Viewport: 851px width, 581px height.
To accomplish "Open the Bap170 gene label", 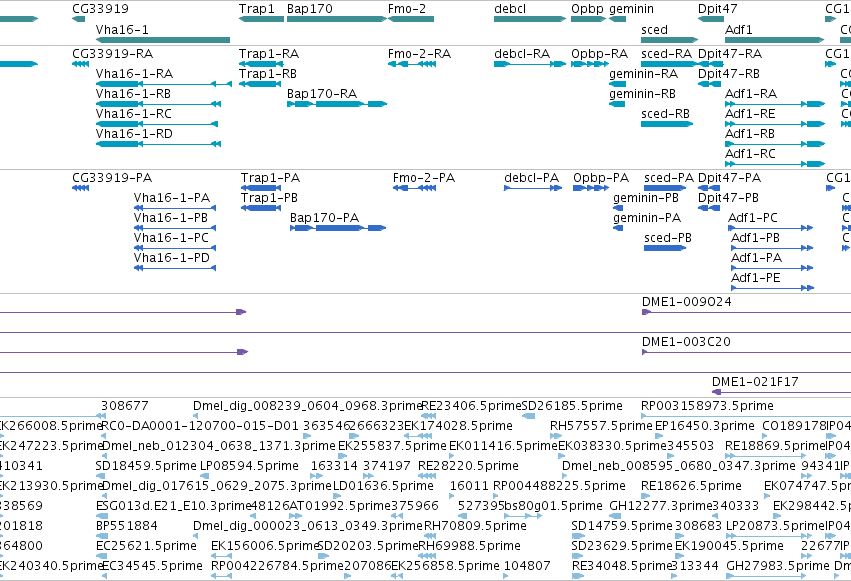I will (x=309, y=9).
